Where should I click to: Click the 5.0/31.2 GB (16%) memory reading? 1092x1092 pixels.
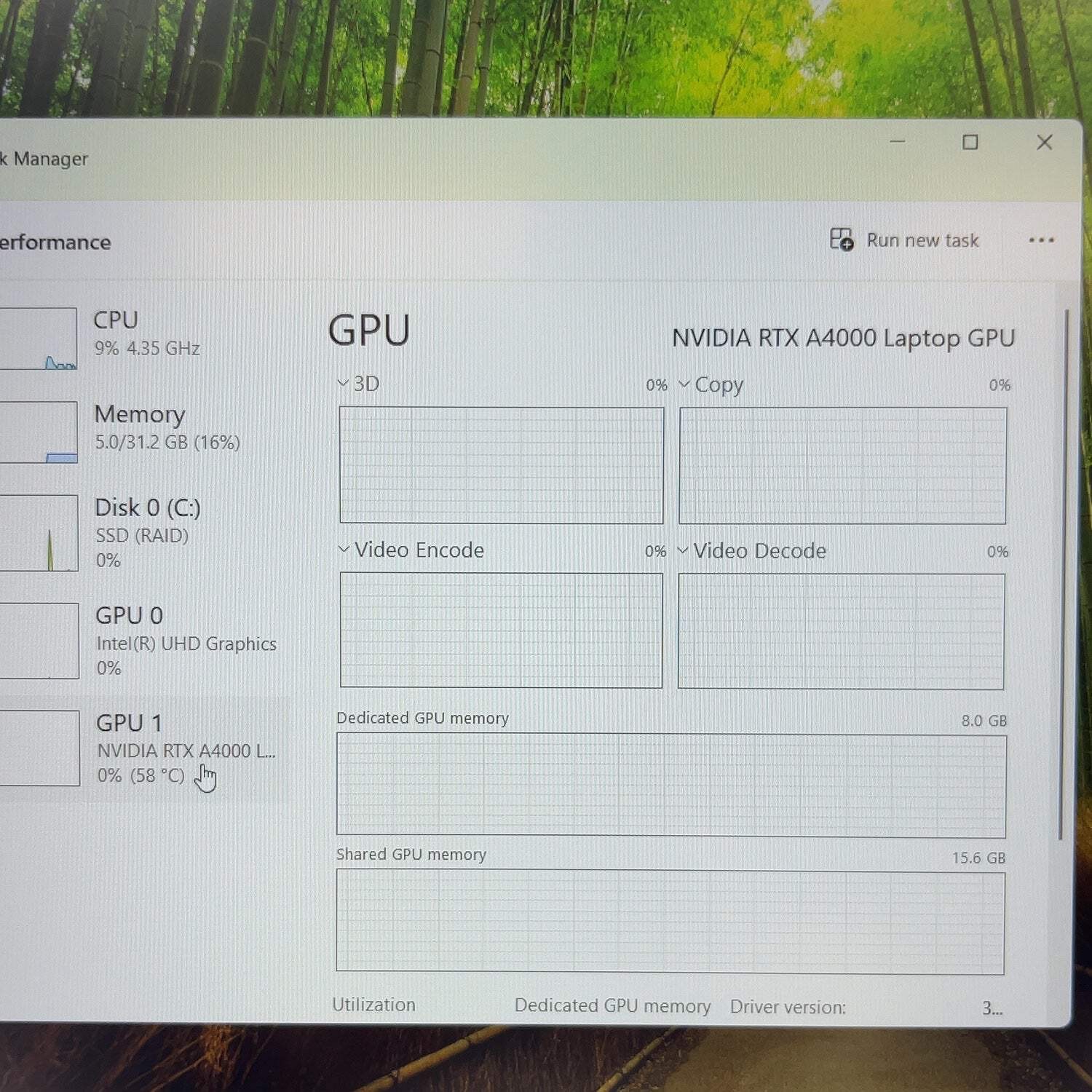pos(167,442)
